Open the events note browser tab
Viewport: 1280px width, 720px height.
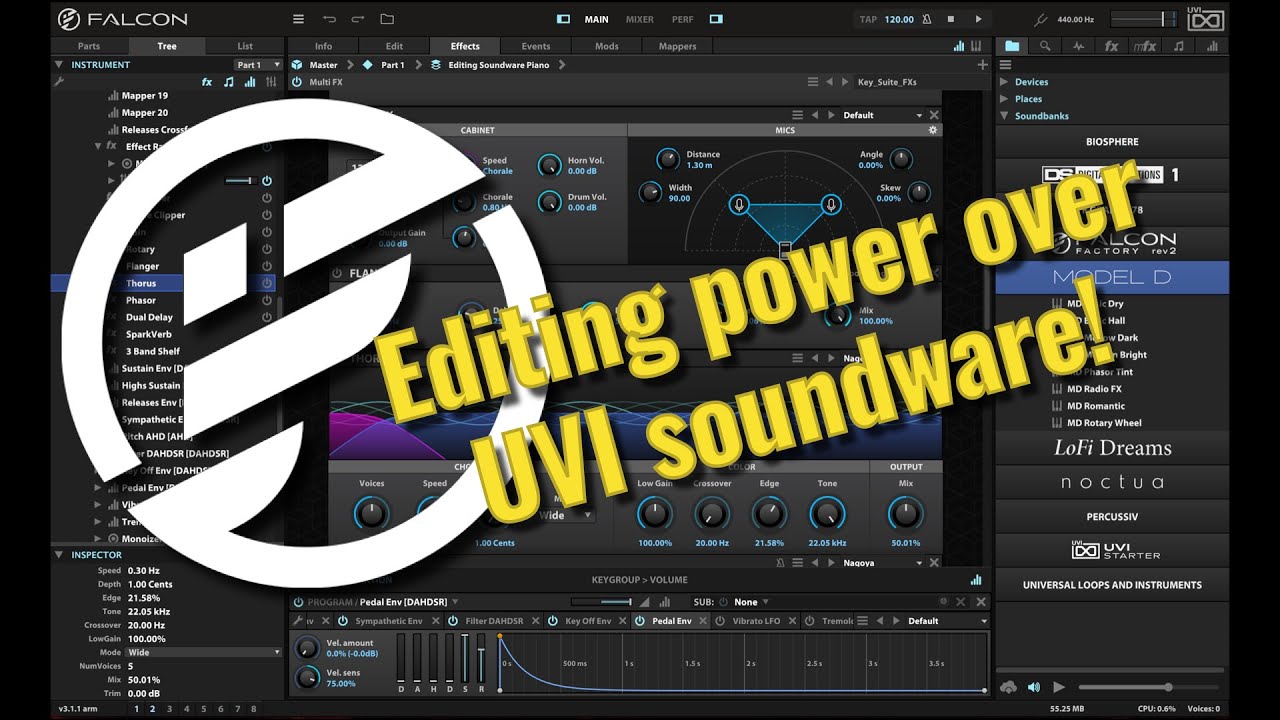(x=1179, y=46)
